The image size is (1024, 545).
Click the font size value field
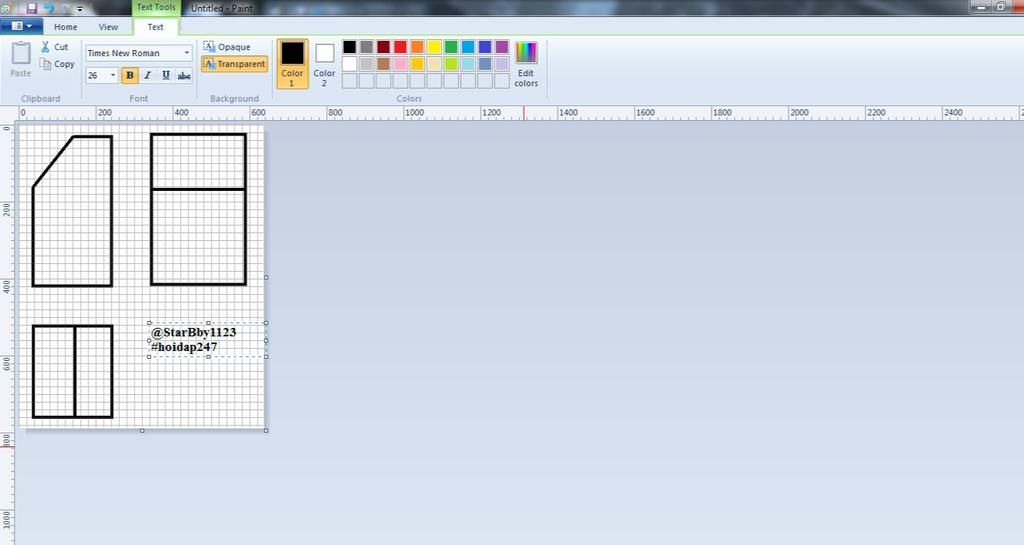(x=97, y=76)
